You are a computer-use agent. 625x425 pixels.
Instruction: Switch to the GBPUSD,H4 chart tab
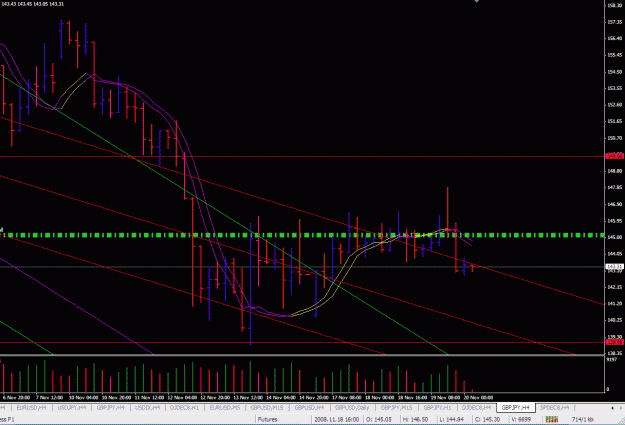point(309,408)
